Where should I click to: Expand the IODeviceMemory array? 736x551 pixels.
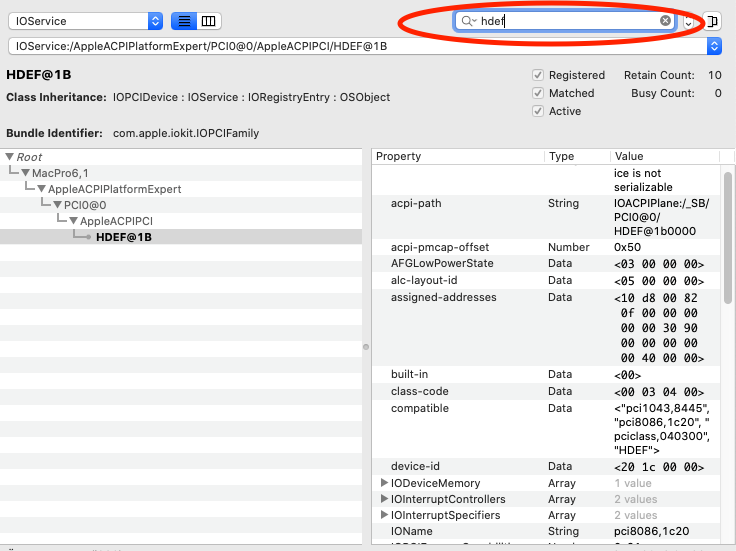point(384,483)
